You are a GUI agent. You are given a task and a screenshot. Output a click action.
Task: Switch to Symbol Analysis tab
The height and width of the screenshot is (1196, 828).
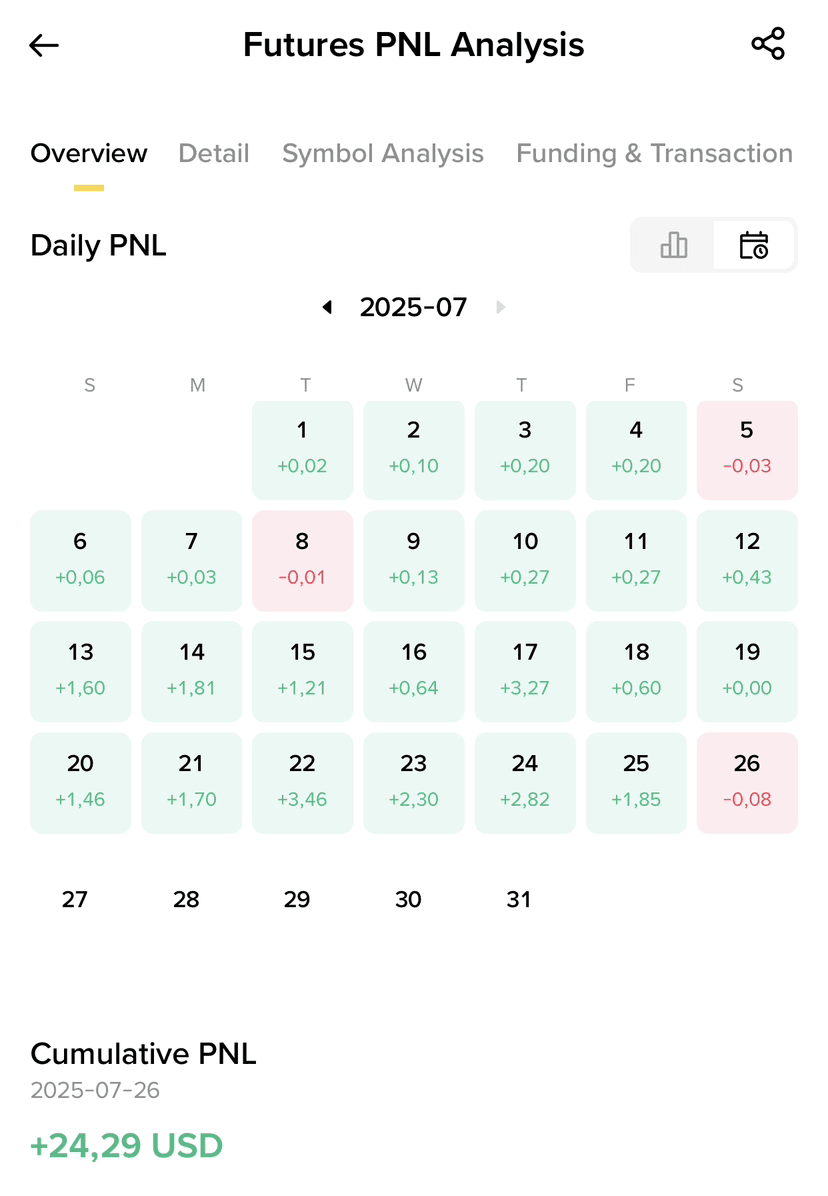383,153
